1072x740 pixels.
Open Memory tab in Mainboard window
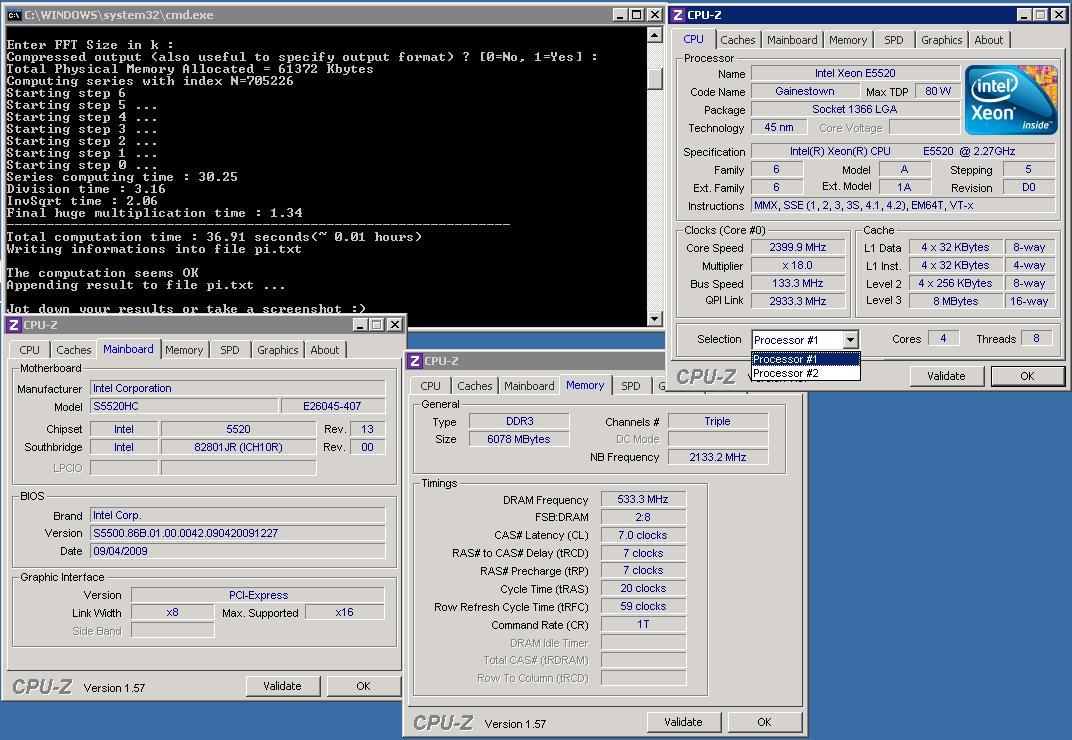(184, 350)
